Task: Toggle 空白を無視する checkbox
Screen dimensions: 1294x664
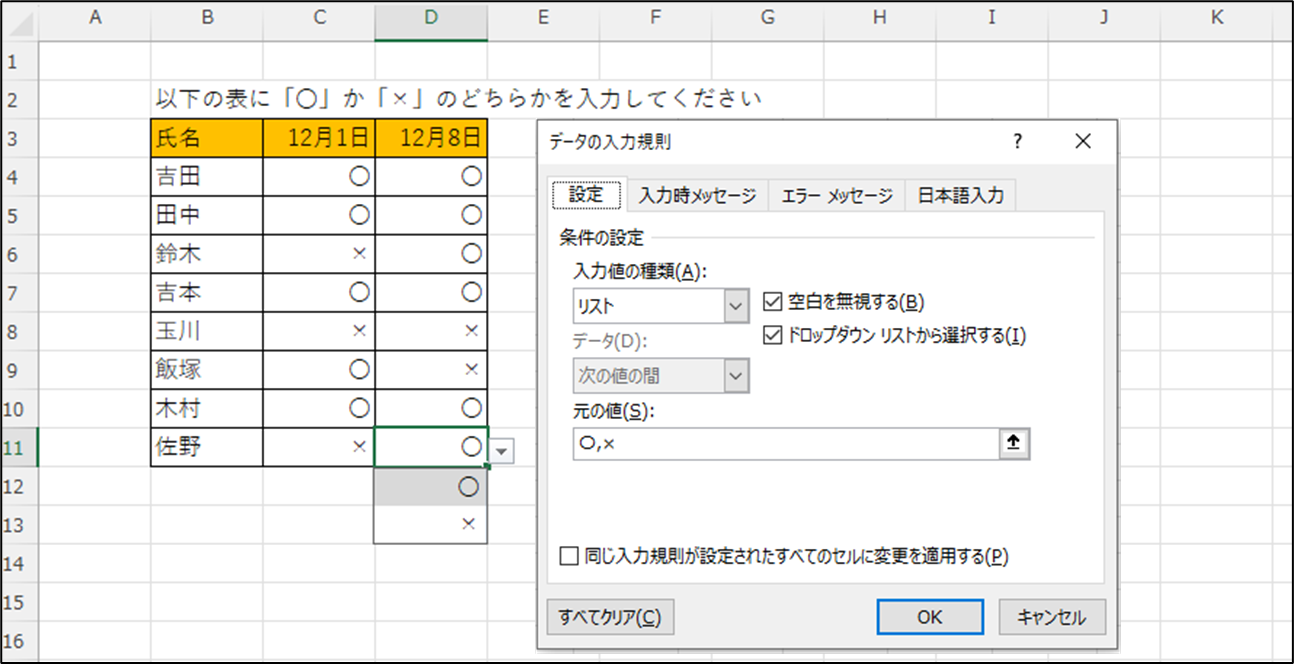Action: coord(772,301)
